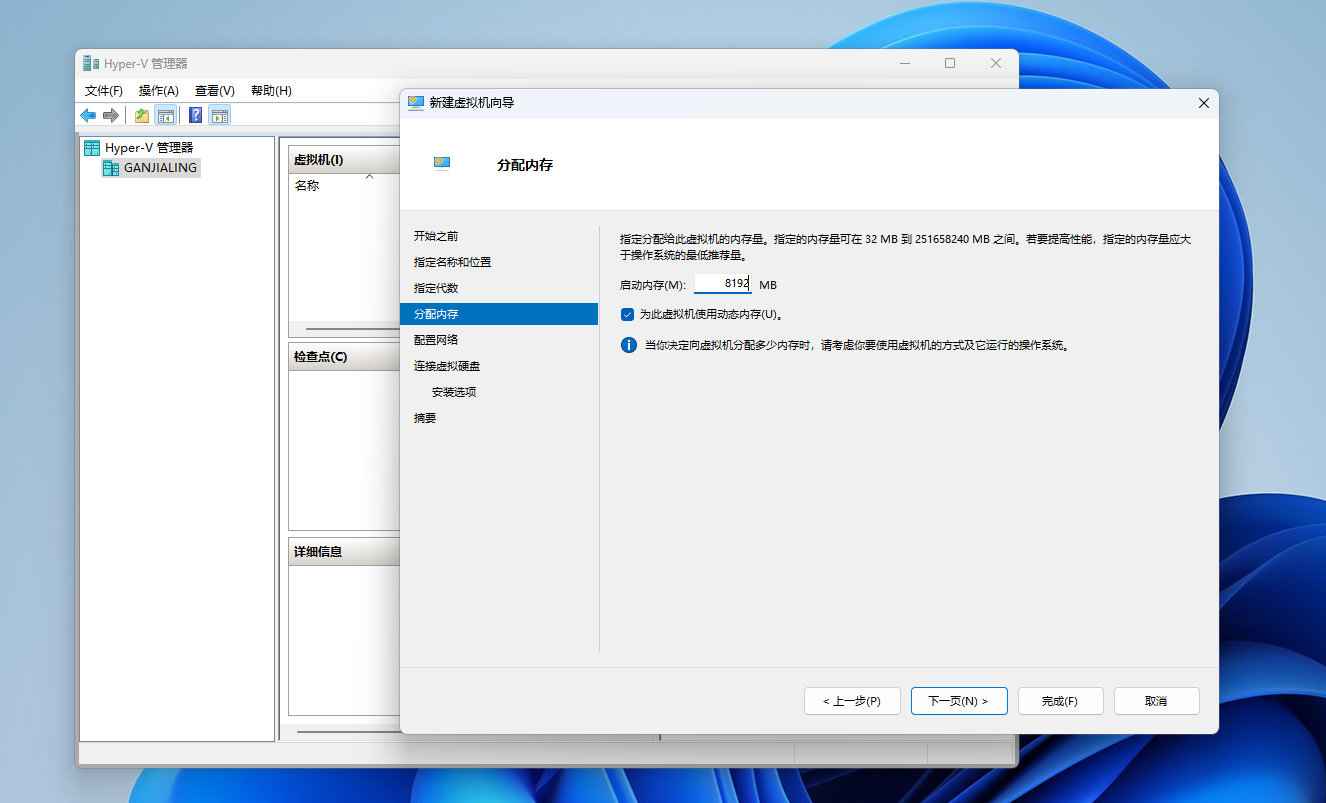
Task: Click the 详细信息 panel header
Action: (345, 552)
